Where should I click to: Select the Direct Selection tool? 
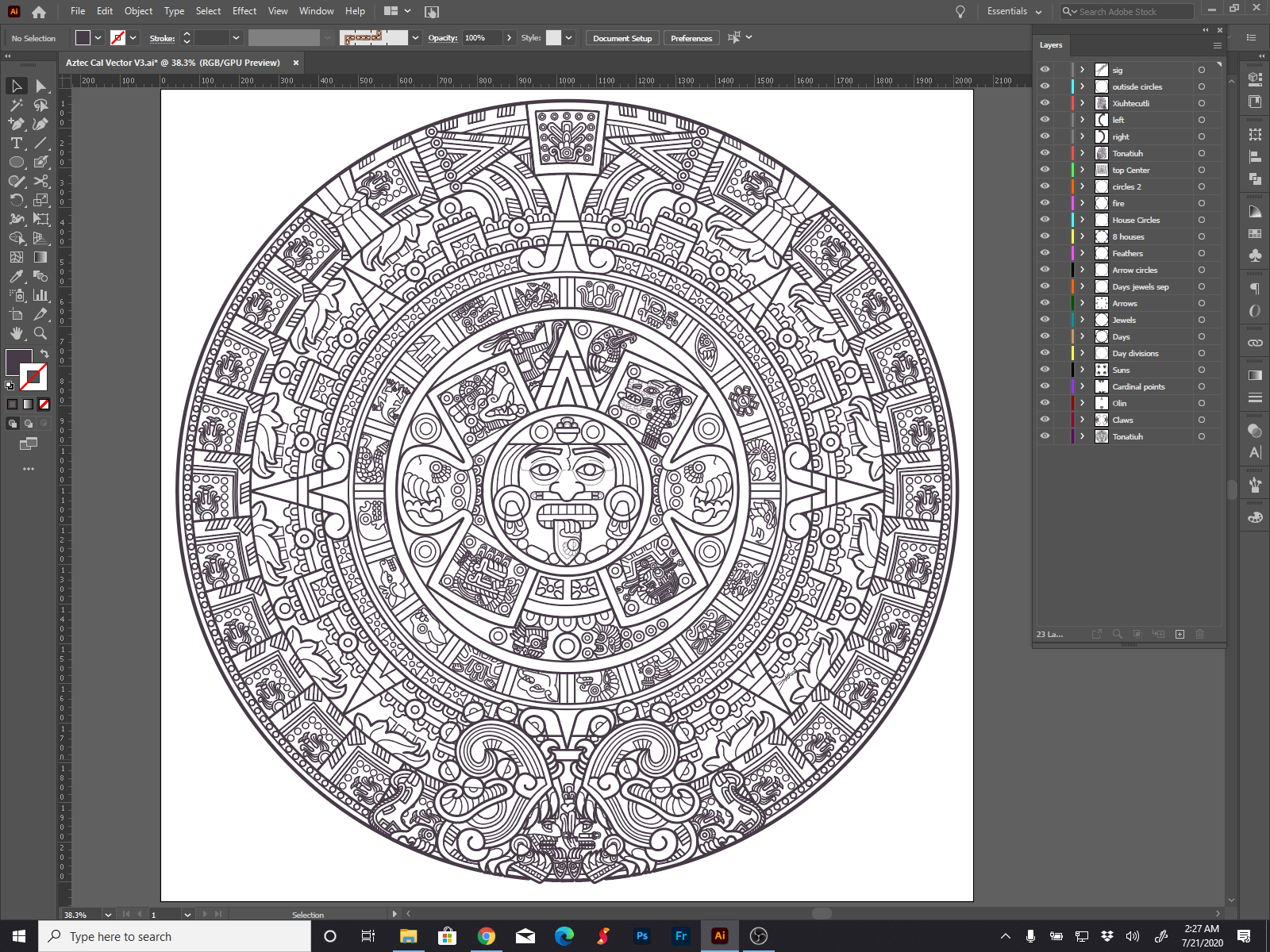(x=40, y=86)
